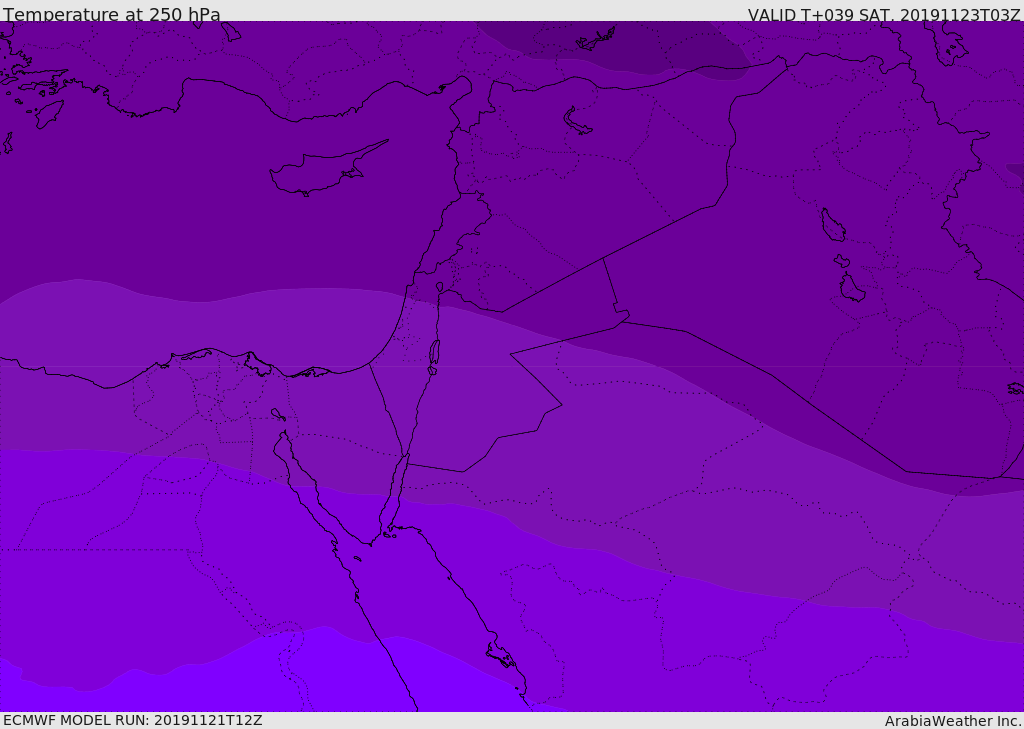
Task: Click the 'ArabiaWeather Inc' credit text
Action: (x=952, y=721)
